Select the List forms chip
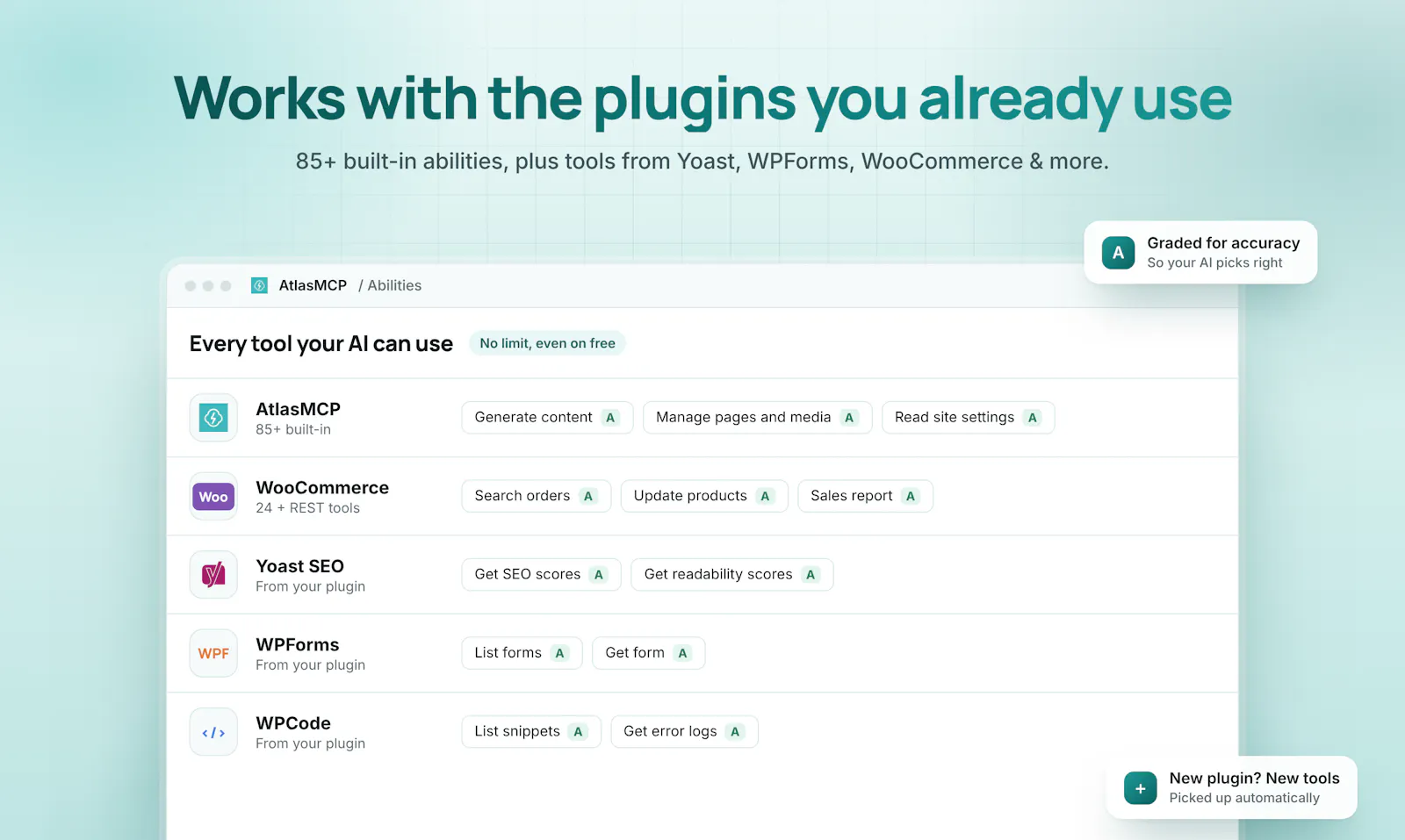 coord(522,653)
